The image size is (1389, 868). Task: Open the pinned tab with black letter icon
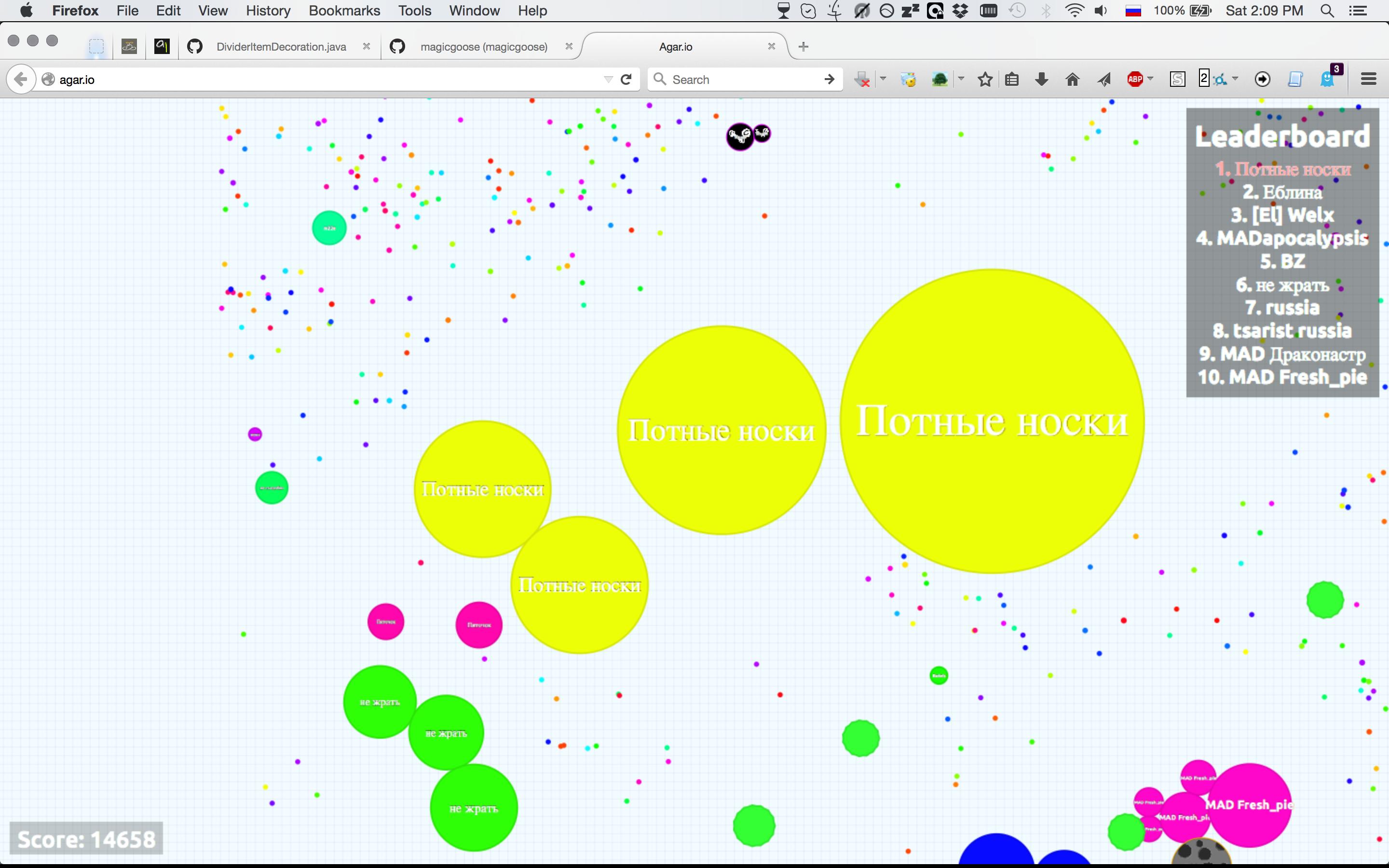(162, 46)
